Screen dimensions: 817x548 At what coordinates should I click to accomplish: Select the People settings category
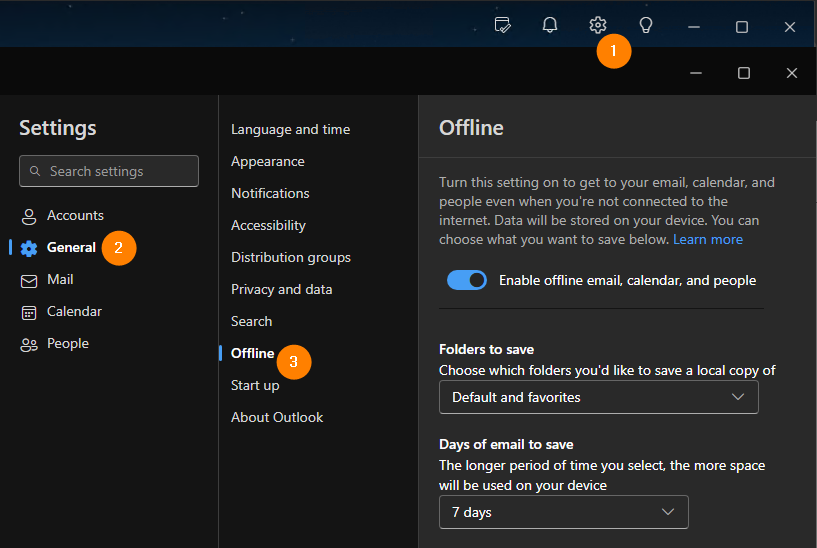(68, 343)
